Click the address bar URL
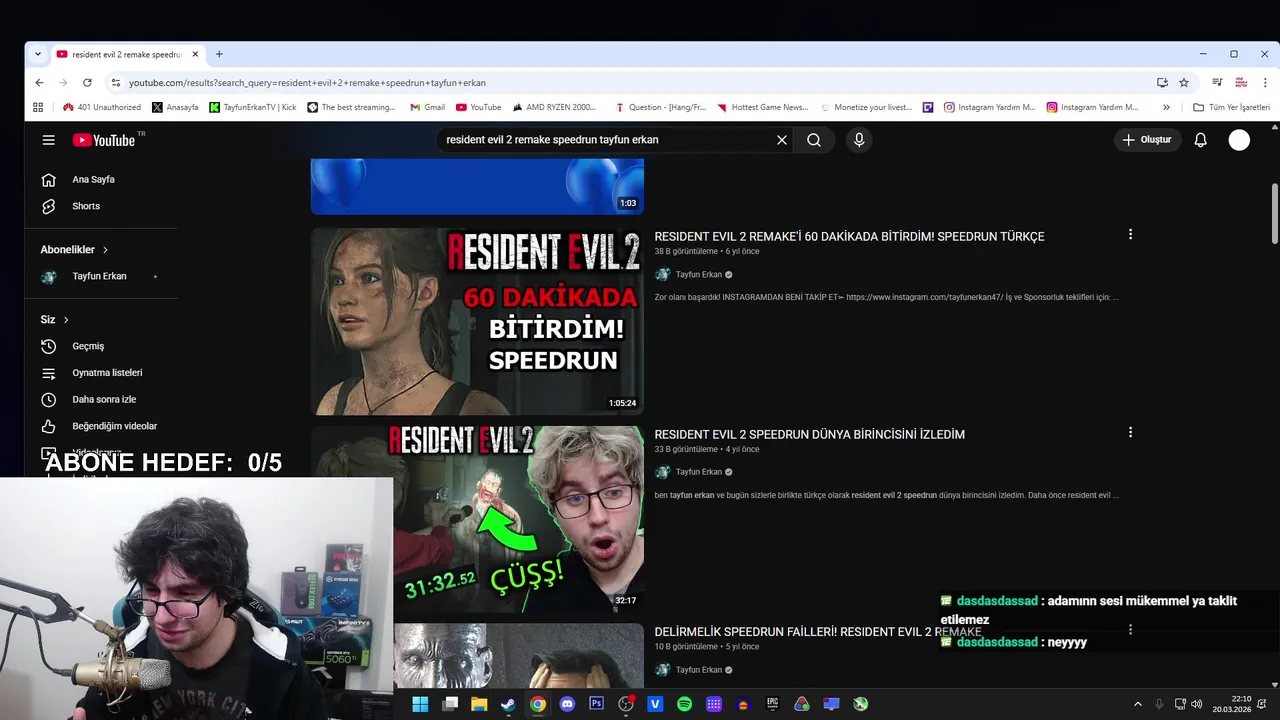Image resolution: width=1280 pixels, height=720 pixels. coord(307,83)
